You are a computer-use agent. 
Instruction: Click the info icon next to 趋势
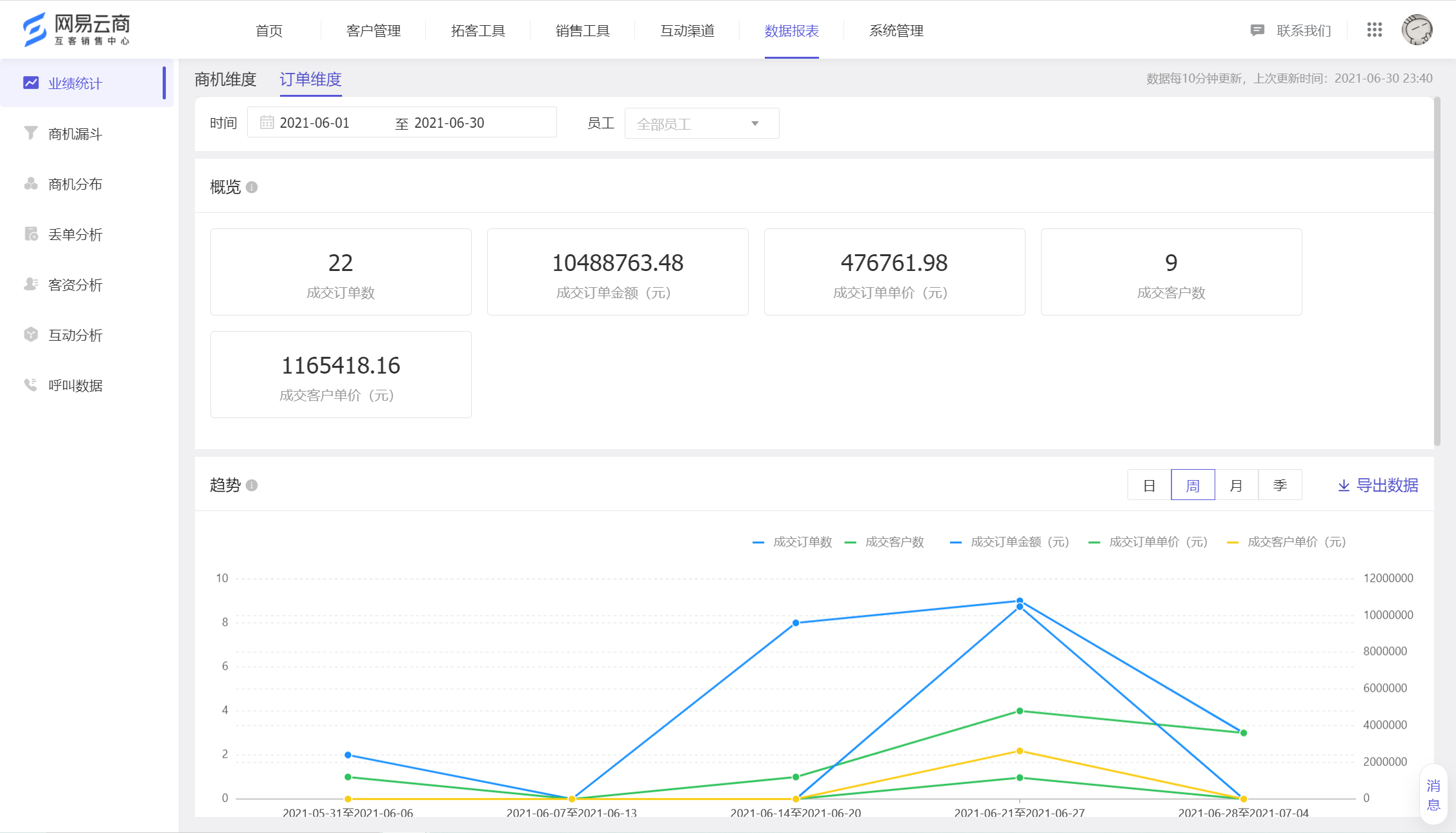coord(252,485)
